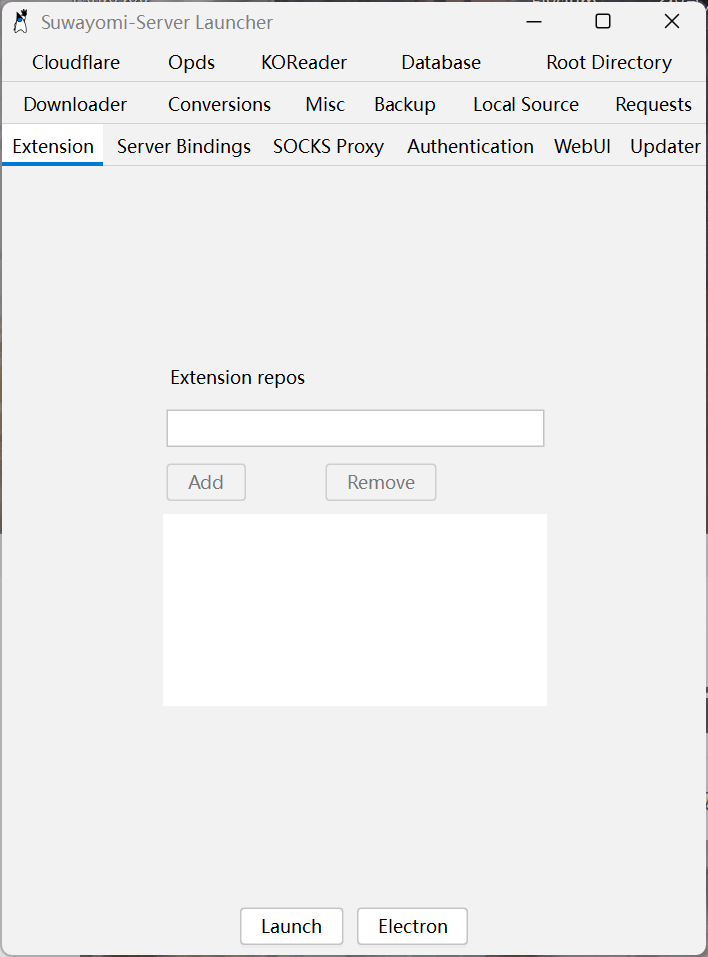The image size is (708, 957).
Task: Open the Database settings tab
Action: point(441,62)
